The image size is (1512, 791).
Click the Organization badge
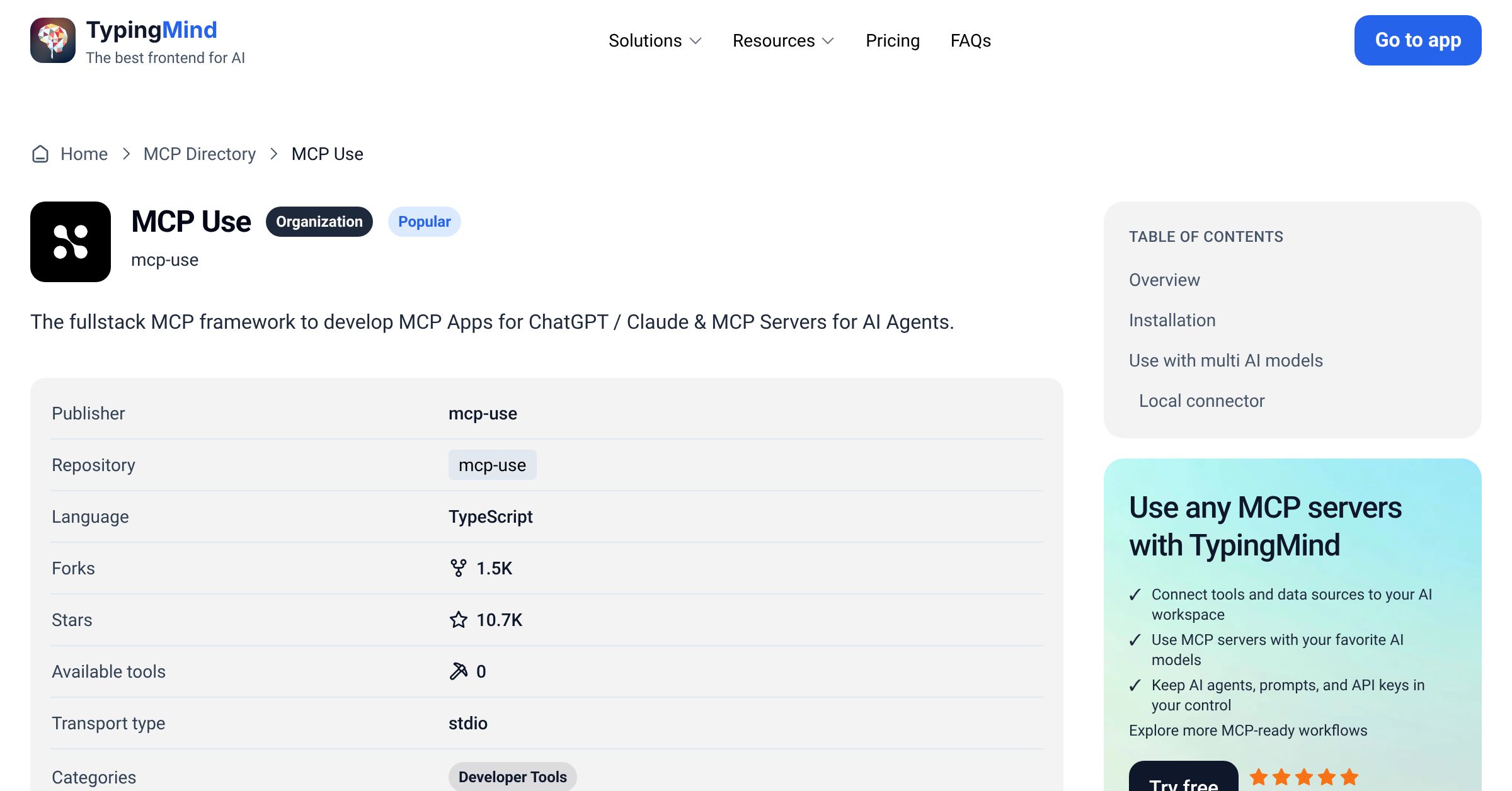point(319,222)
